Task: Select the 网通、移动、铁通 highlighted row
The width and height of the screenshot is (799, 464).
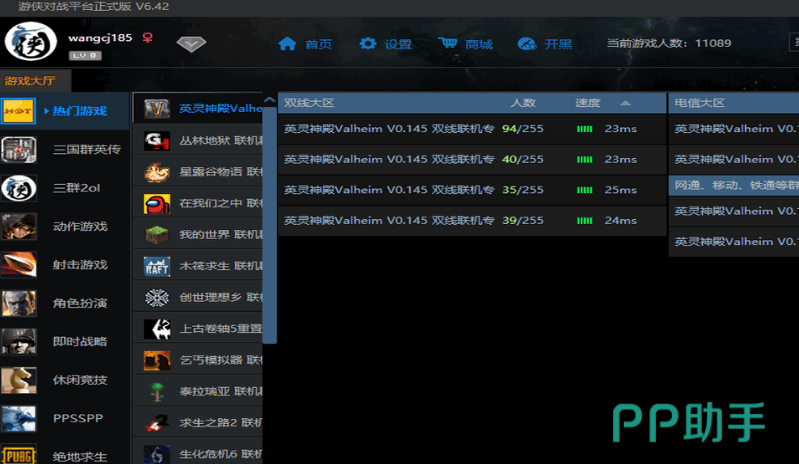Action: 734,185
